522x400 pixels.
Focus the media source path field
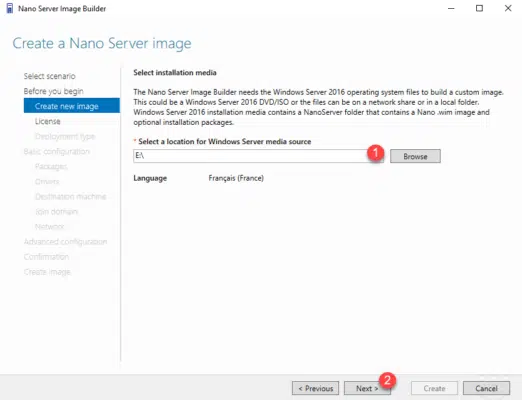pos(258,156)
